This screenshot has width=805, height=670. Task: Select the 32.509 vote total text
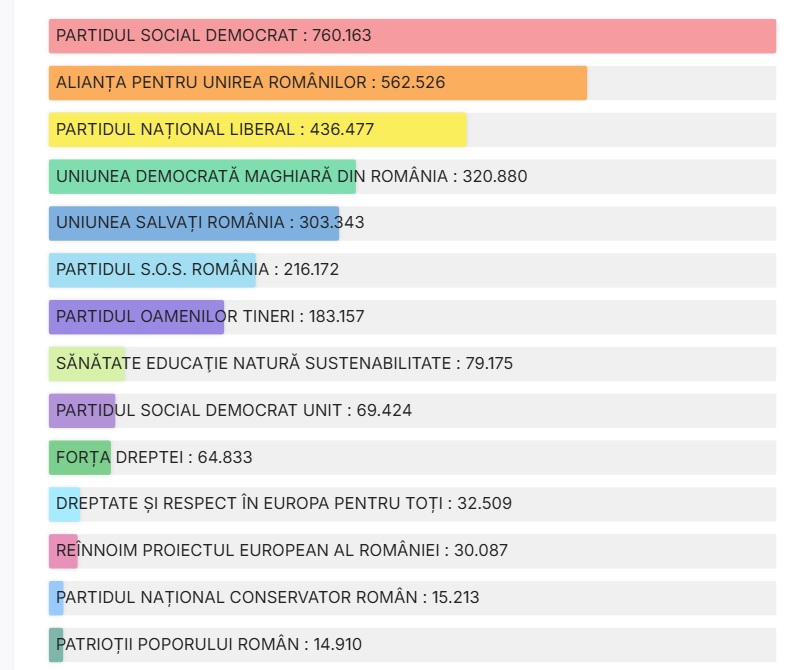click(484, 504)
